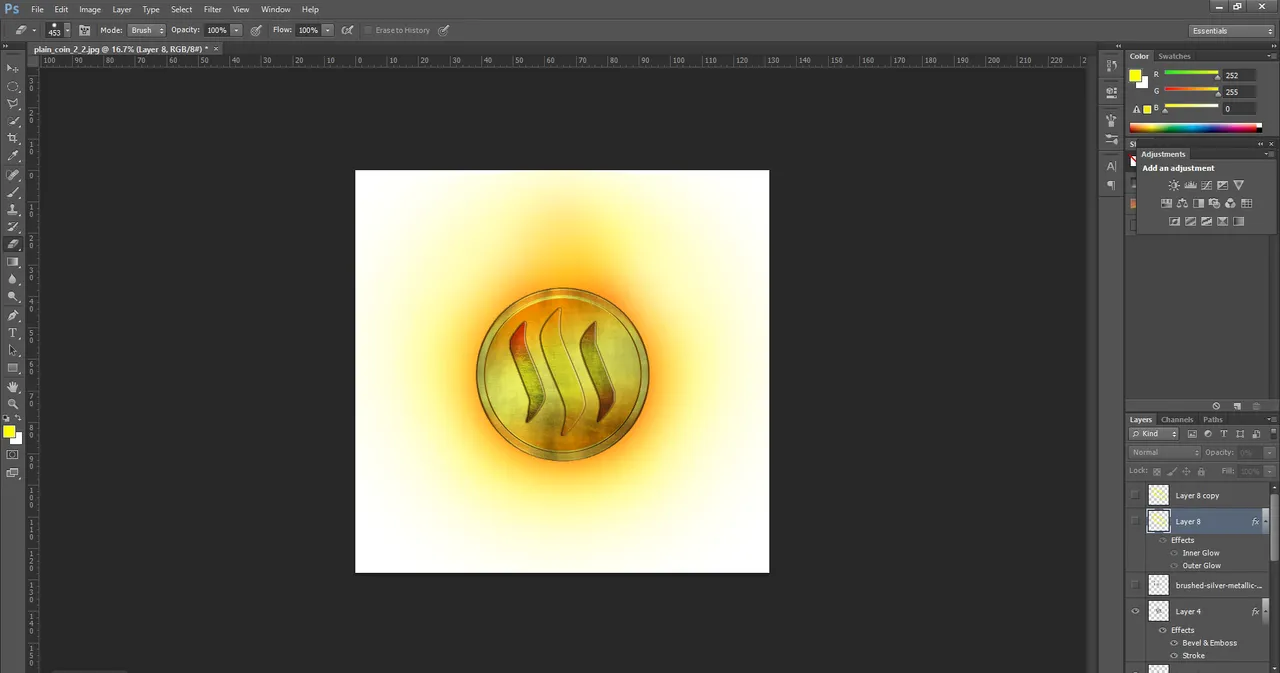Click the Blue value input field
Screen dimensions: 1280x673
pyautogui.click(x=1239, y=108)
